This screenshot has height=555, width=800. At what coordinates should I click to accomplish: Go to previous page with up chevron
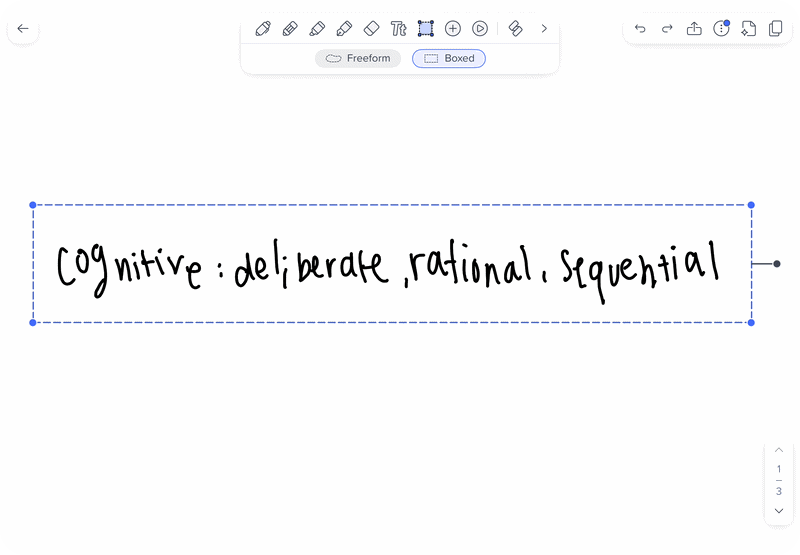779,450
